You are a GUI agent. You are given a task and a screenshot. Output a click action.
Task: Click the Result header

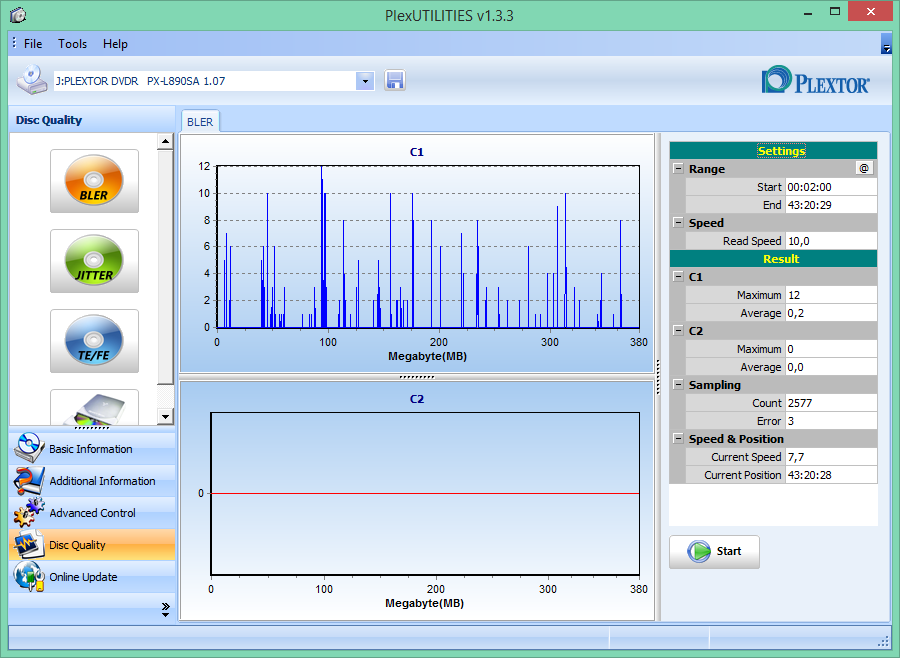pyautogui.click(x=773, y=258)
